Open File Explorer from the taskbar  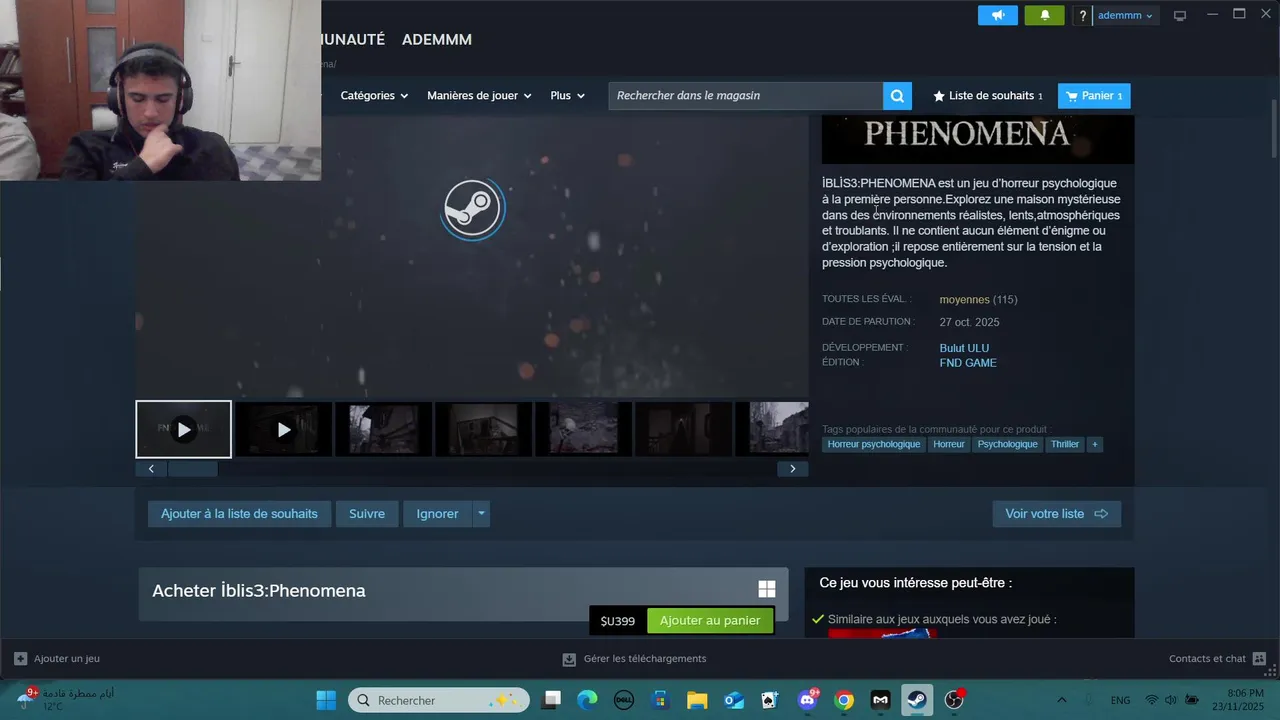pos(697,700)
